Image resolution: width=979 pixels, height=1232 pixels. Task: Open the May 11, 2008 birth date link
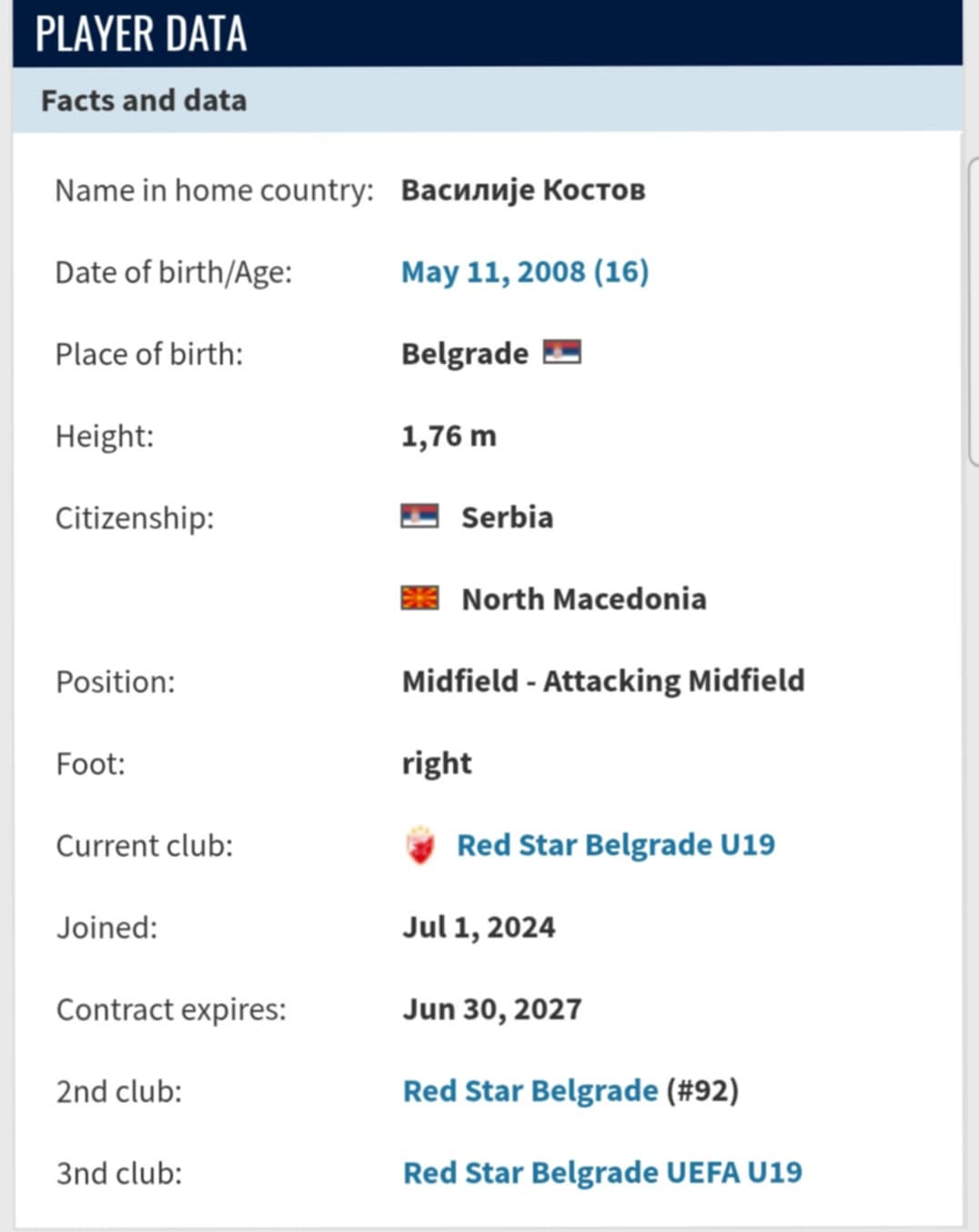tap(524, 272)
